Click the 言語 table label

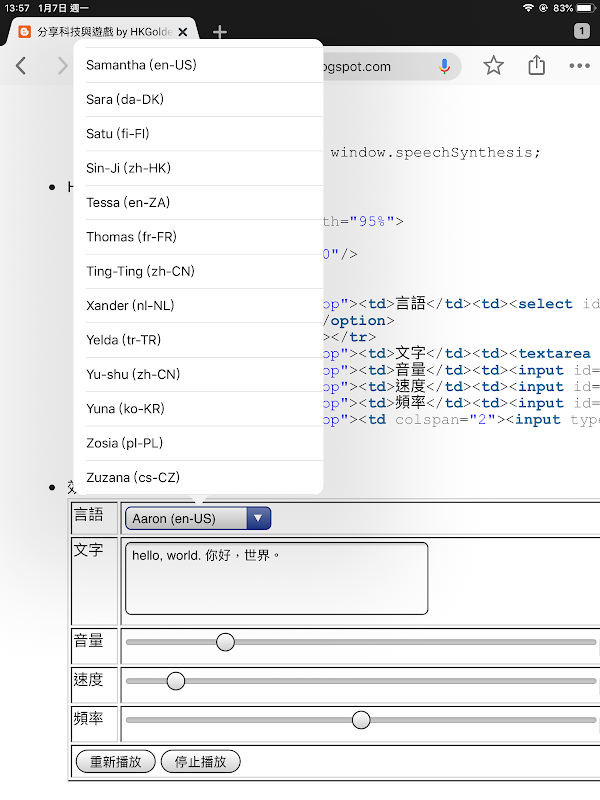88,514
